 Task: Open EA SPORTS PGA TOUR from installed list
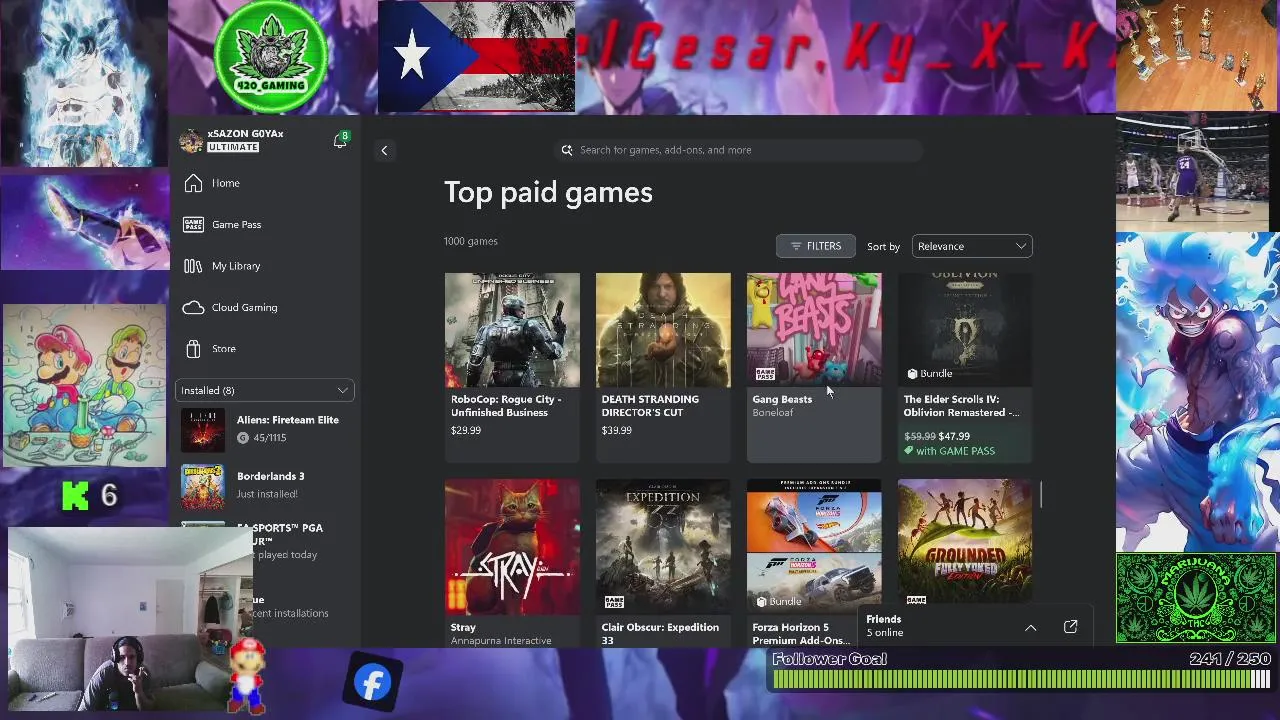288,541
